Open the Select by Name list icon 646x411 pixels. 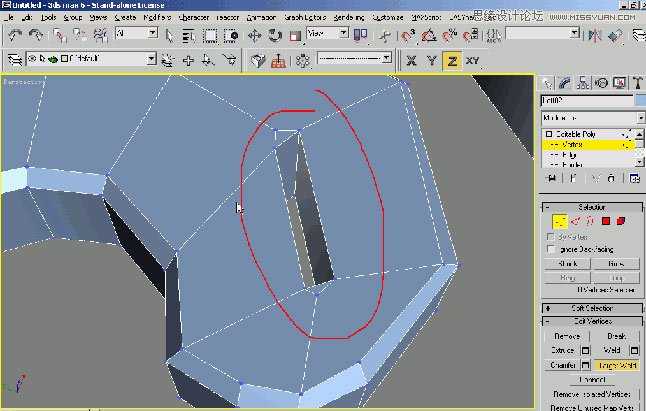tap(189, 36)
